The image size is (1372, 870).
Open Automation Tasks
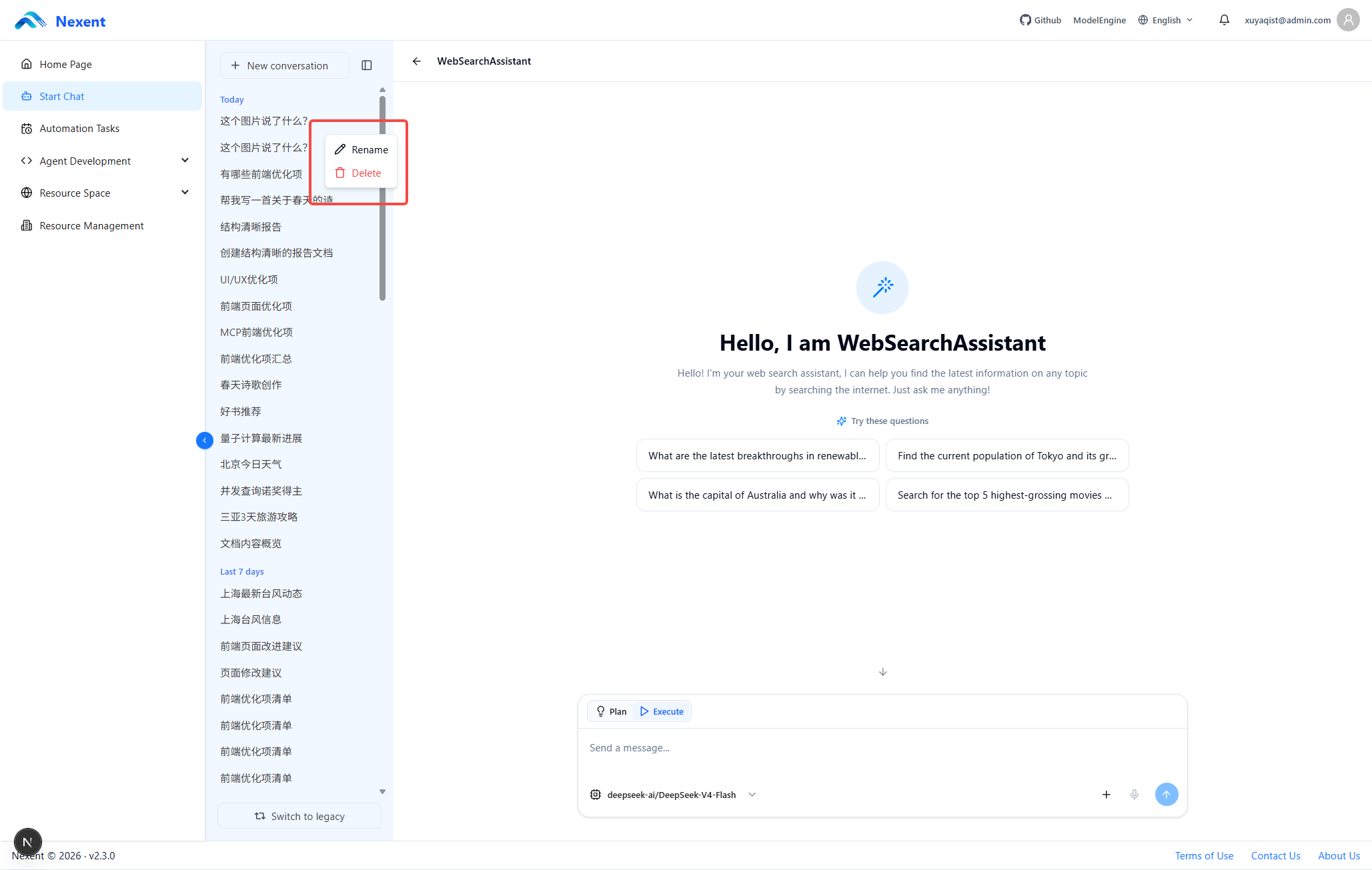coord(102,128)
